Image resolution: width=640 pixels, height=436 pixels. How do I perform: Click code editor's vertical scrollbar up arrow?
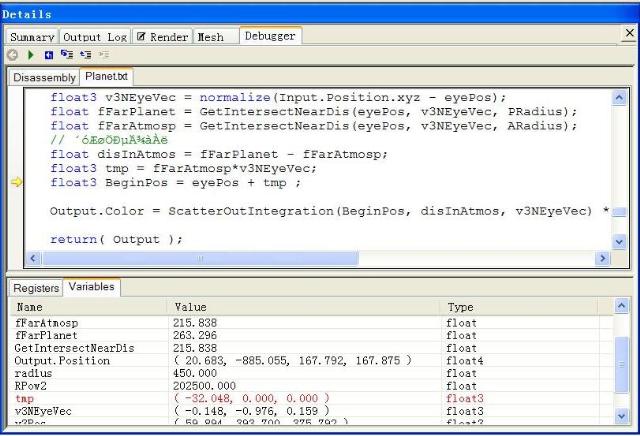tap(619, 98)
